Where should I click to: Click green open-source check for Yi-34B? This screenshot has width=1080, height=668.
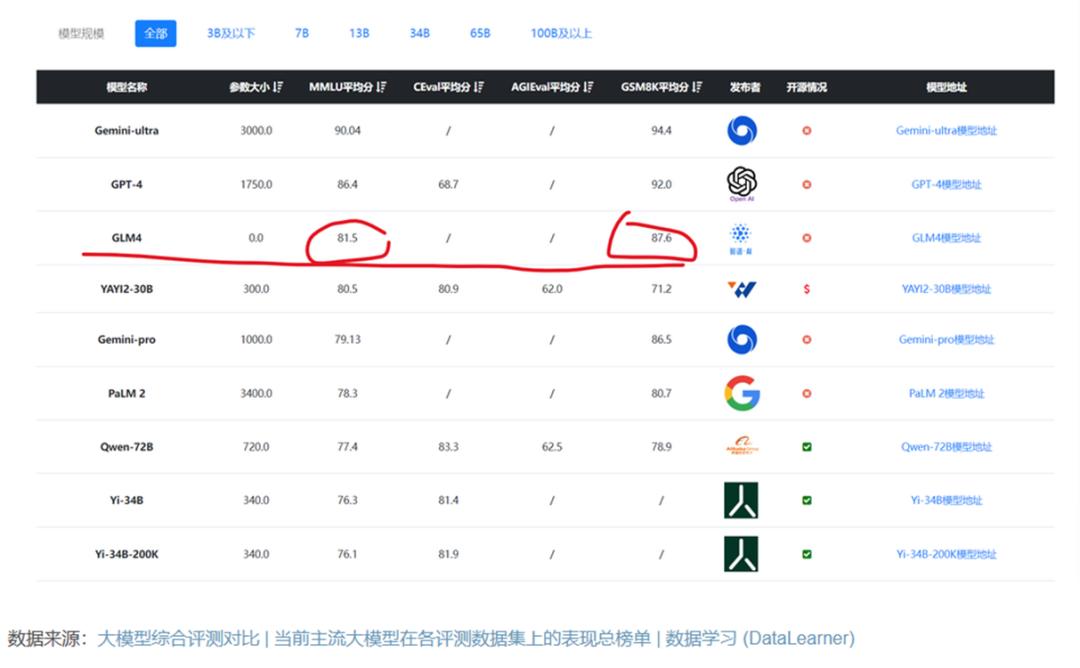[807, 500]
